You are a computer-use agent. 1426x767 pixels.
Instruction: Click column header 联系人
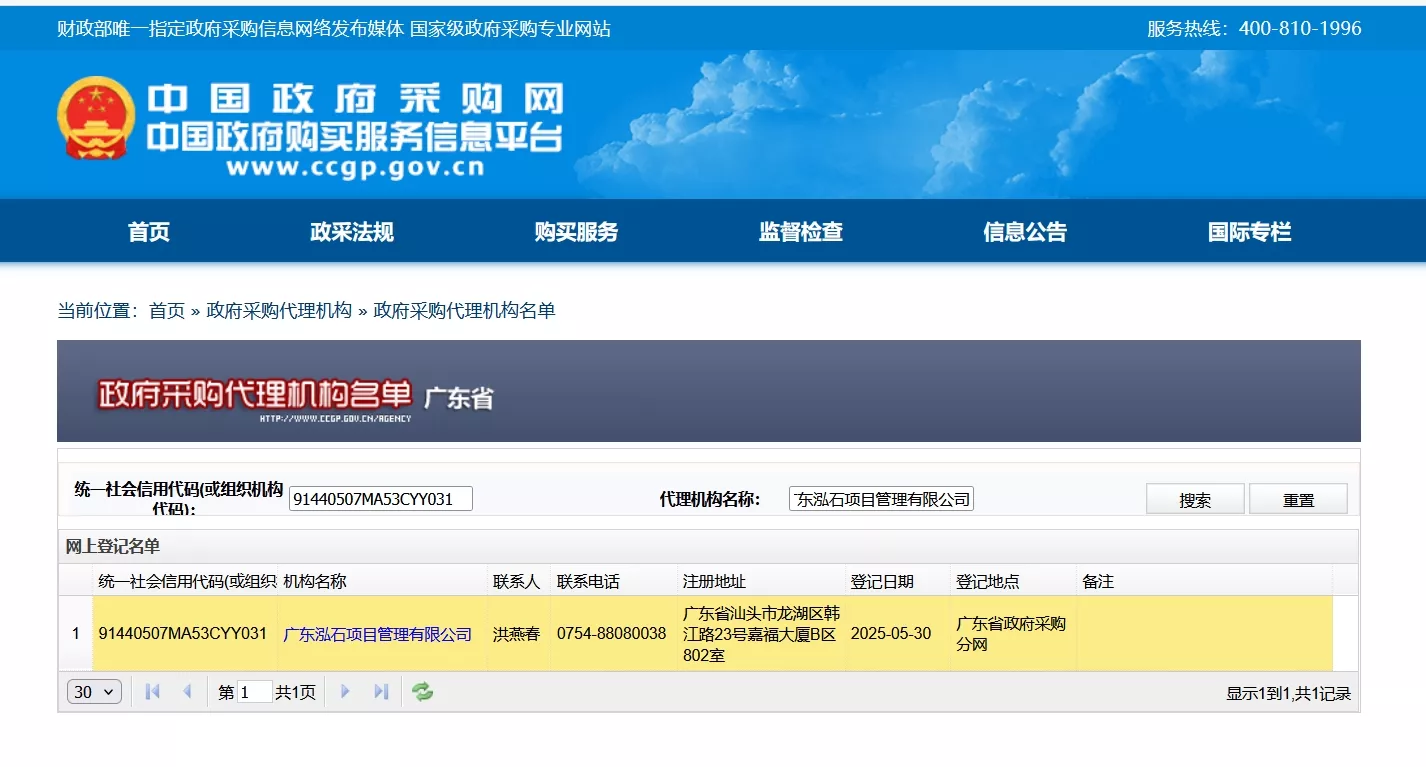click(x=520, y=581)
